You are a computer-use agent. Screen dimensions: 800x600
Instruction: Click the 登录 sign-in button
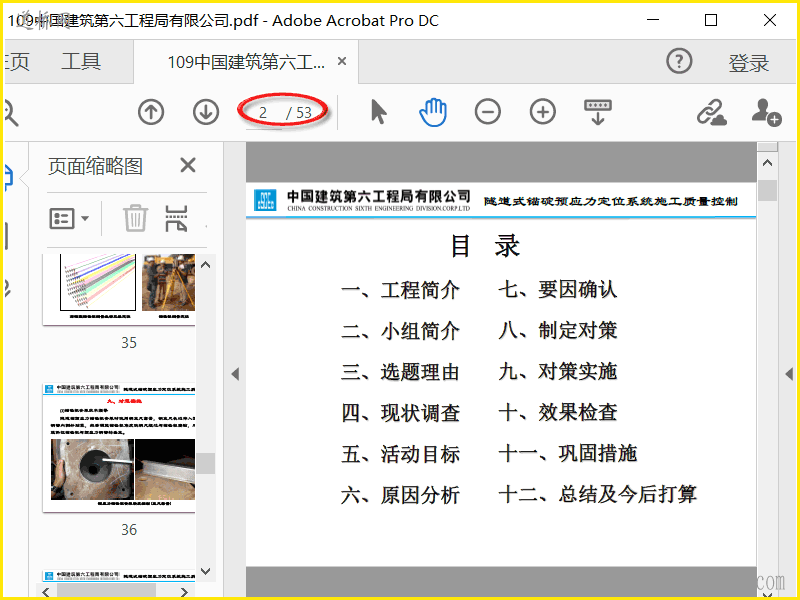pyautogui.click(x=748, y=63)
